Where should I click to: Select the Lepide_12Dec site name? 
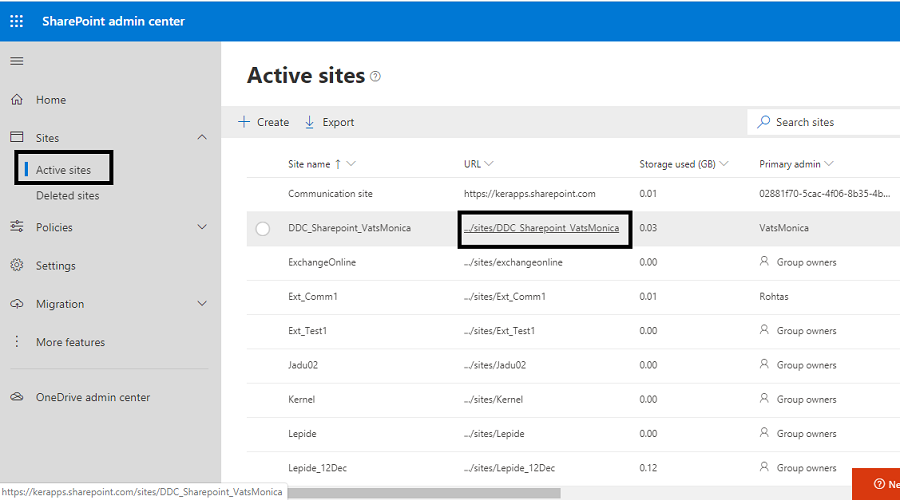pos(317,468)
